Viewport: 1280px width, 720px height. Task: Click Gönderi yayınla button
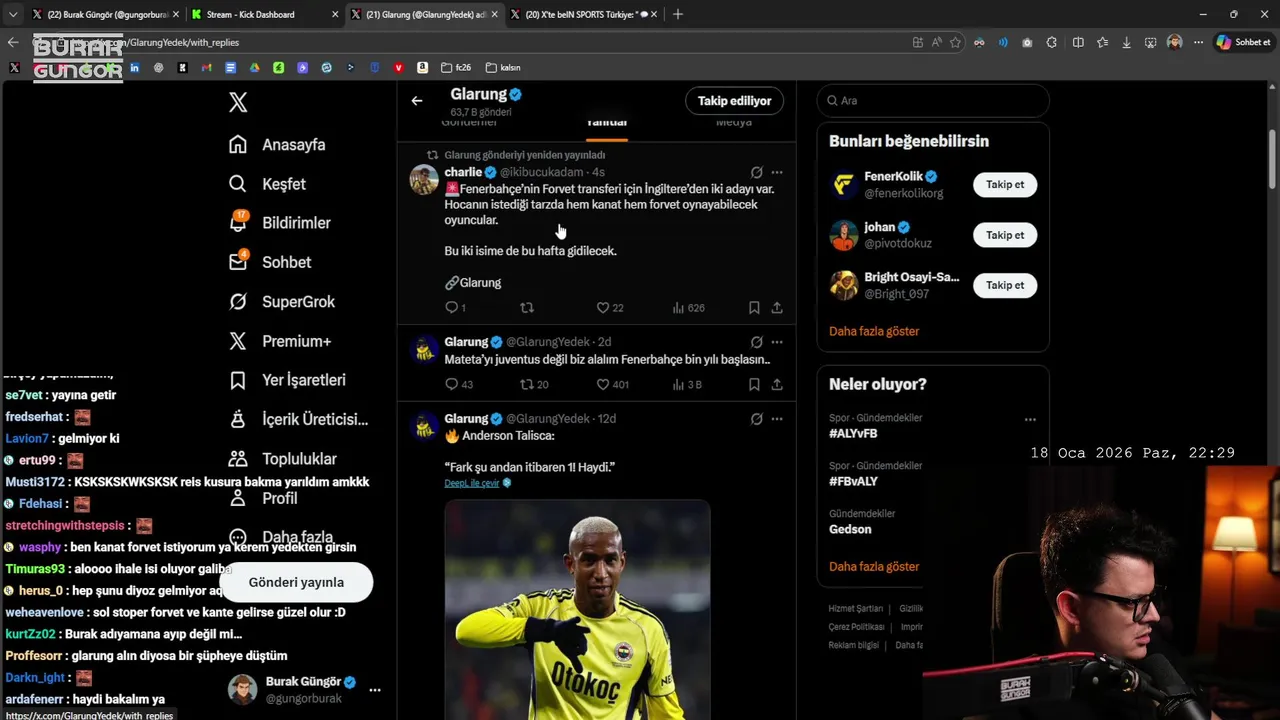pos(296,582)
